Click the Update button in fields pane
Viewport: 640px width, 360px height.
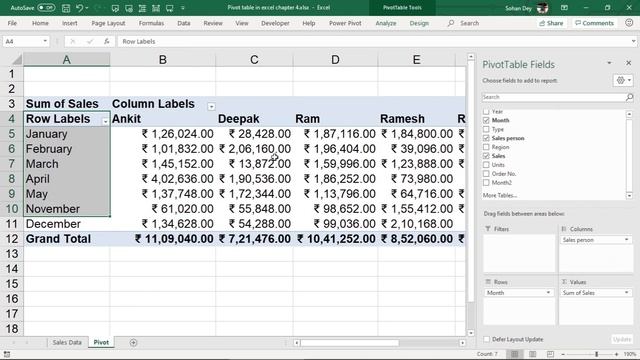click(x=622, y=339)
